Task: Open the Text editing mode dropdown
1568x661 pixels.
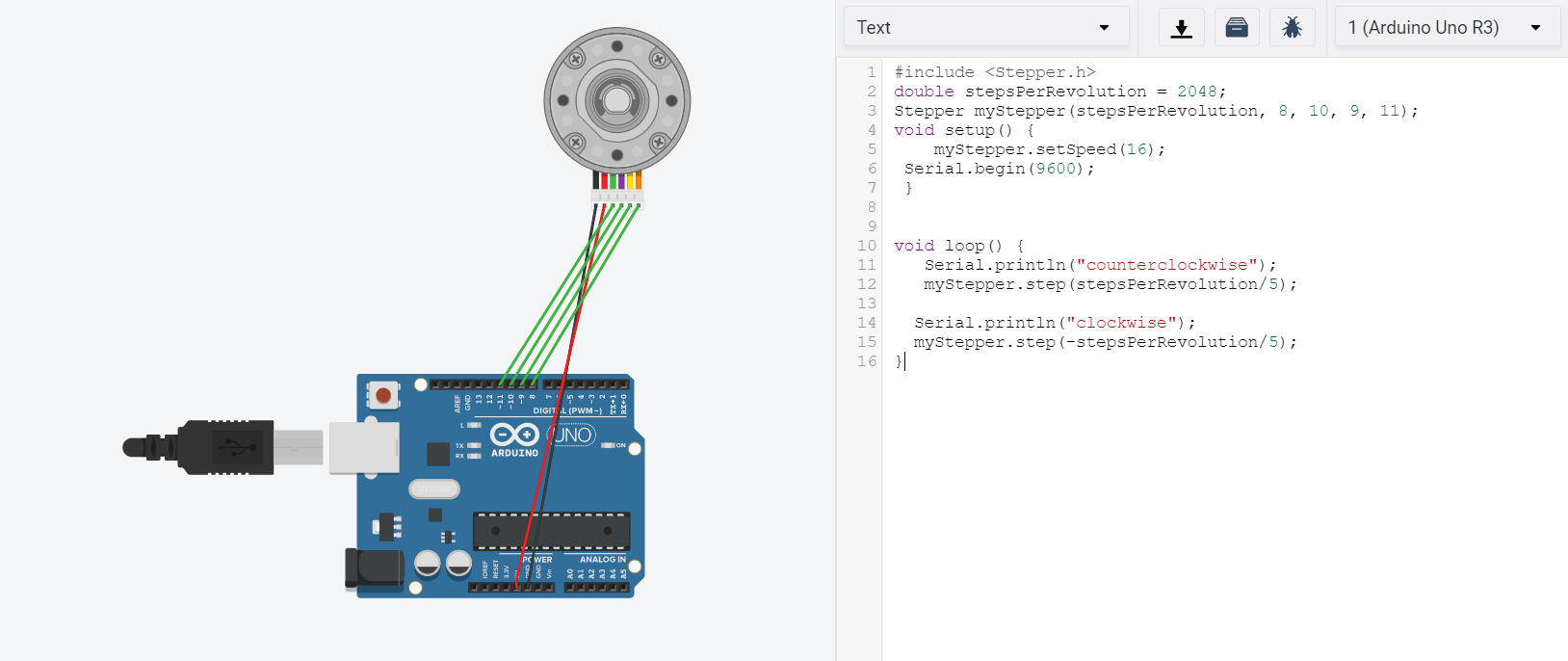Action: pos(986,27)
